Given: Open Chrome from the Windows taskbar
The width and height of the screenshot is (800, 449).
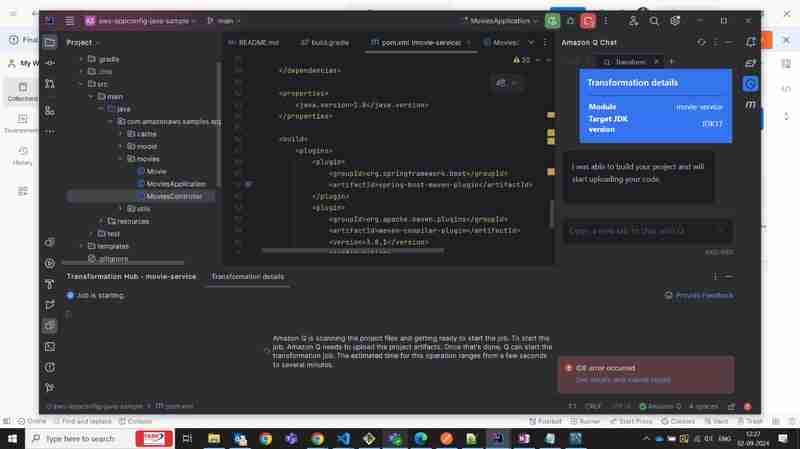Looking at the screenshot, I should (265, 439).
